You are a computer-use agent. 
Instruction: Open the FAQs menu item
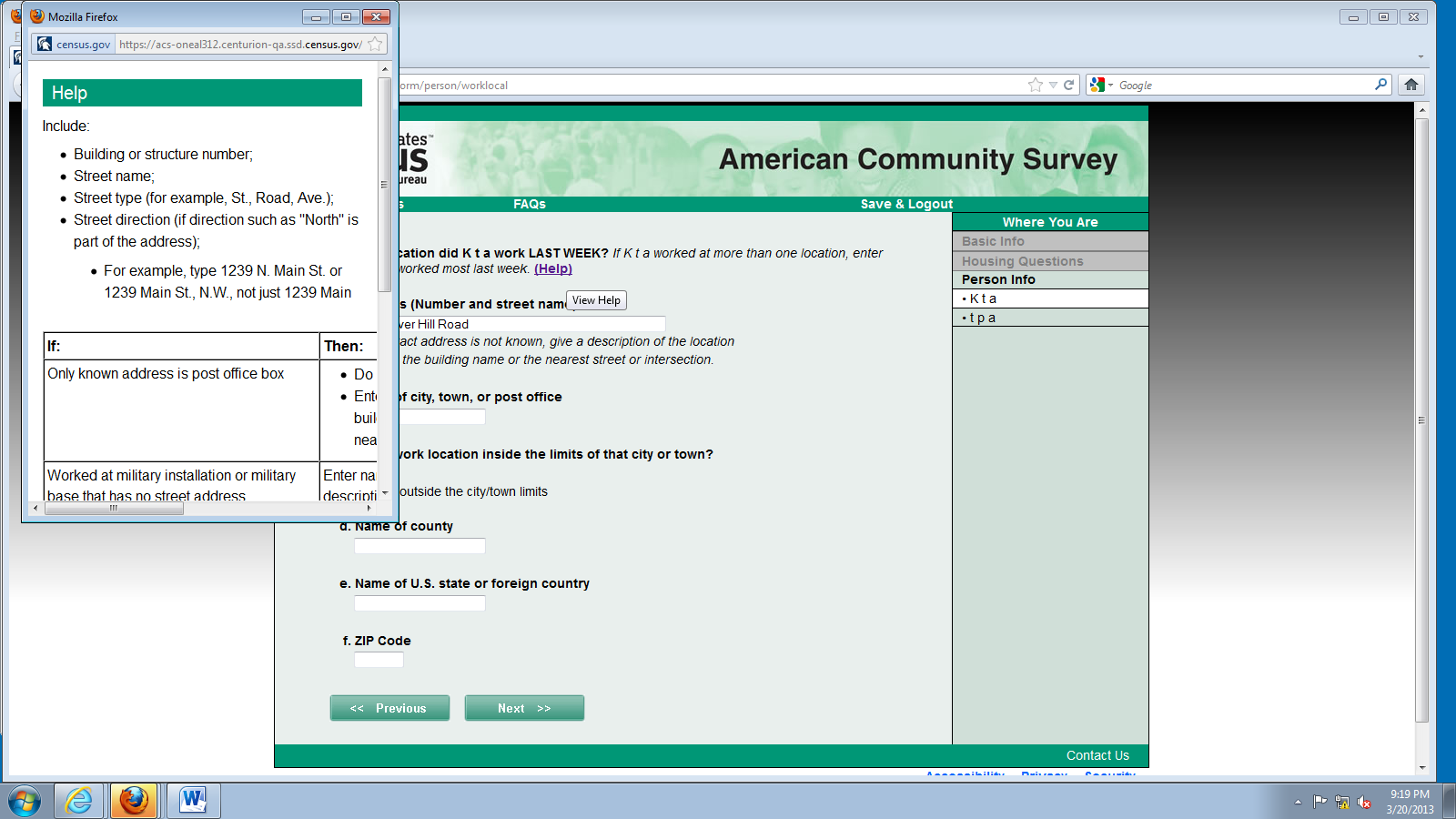coord(529,204)
